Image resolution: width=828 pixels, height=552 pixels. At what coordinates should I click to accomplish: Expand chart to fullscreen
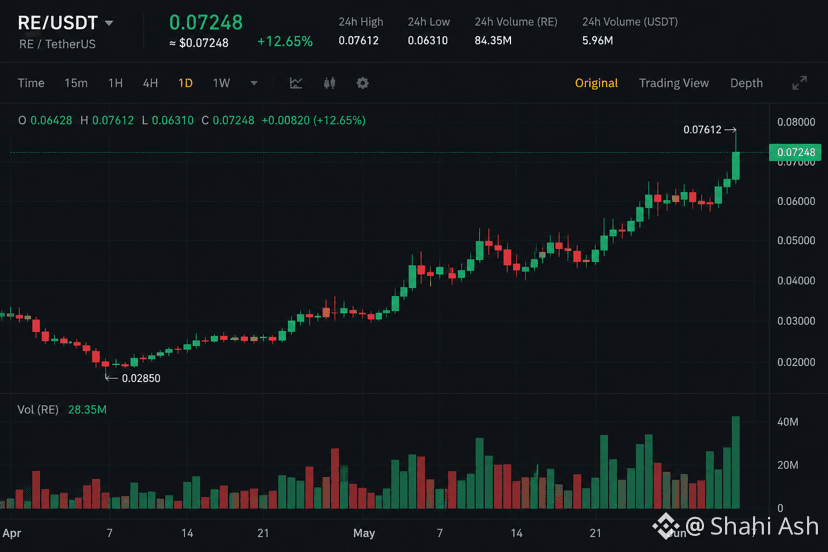[x=799, y=83]
